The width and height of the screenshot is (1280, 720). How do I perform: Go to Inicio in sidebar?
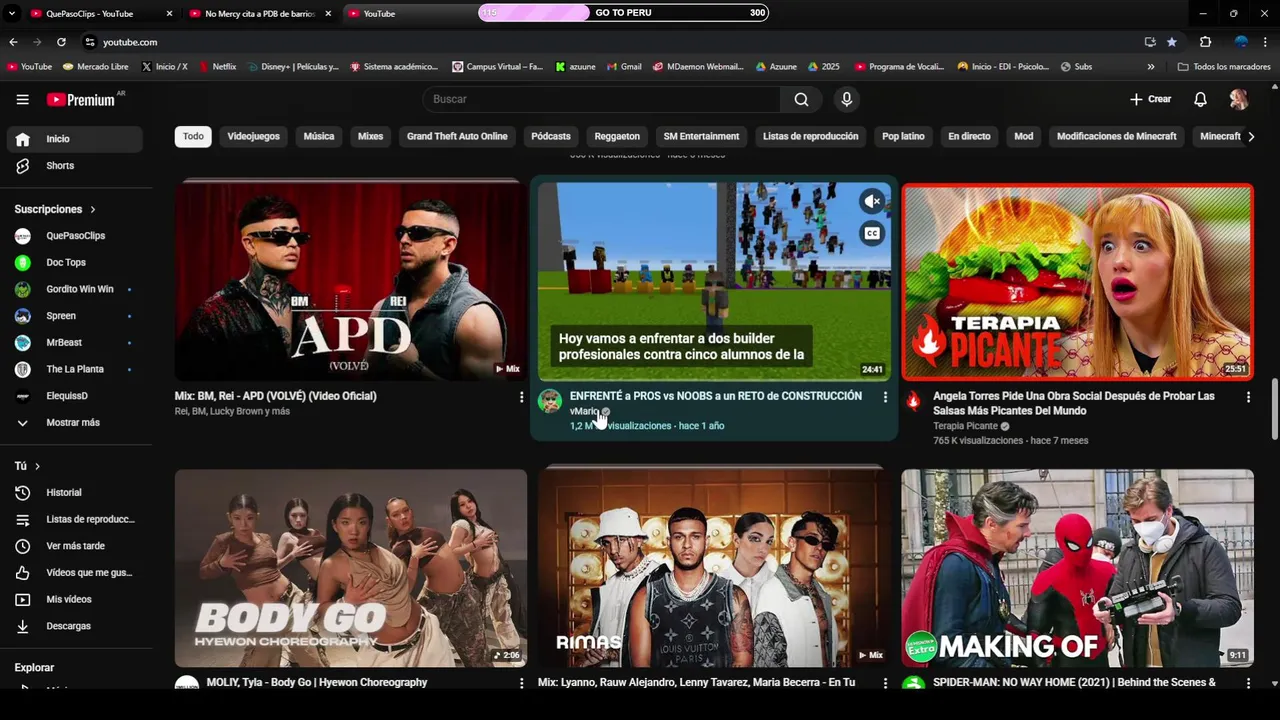pos(75,139)
